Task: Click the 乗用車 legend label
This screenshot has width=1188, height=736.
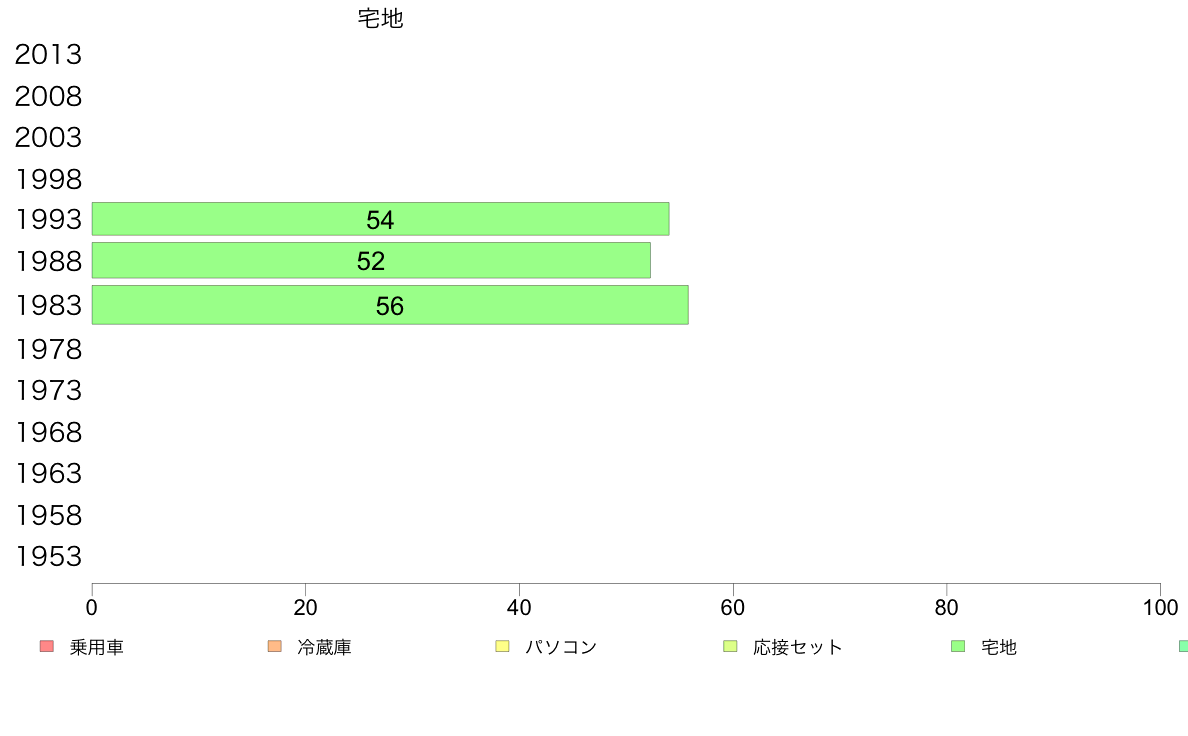Action: coord(96,647)
